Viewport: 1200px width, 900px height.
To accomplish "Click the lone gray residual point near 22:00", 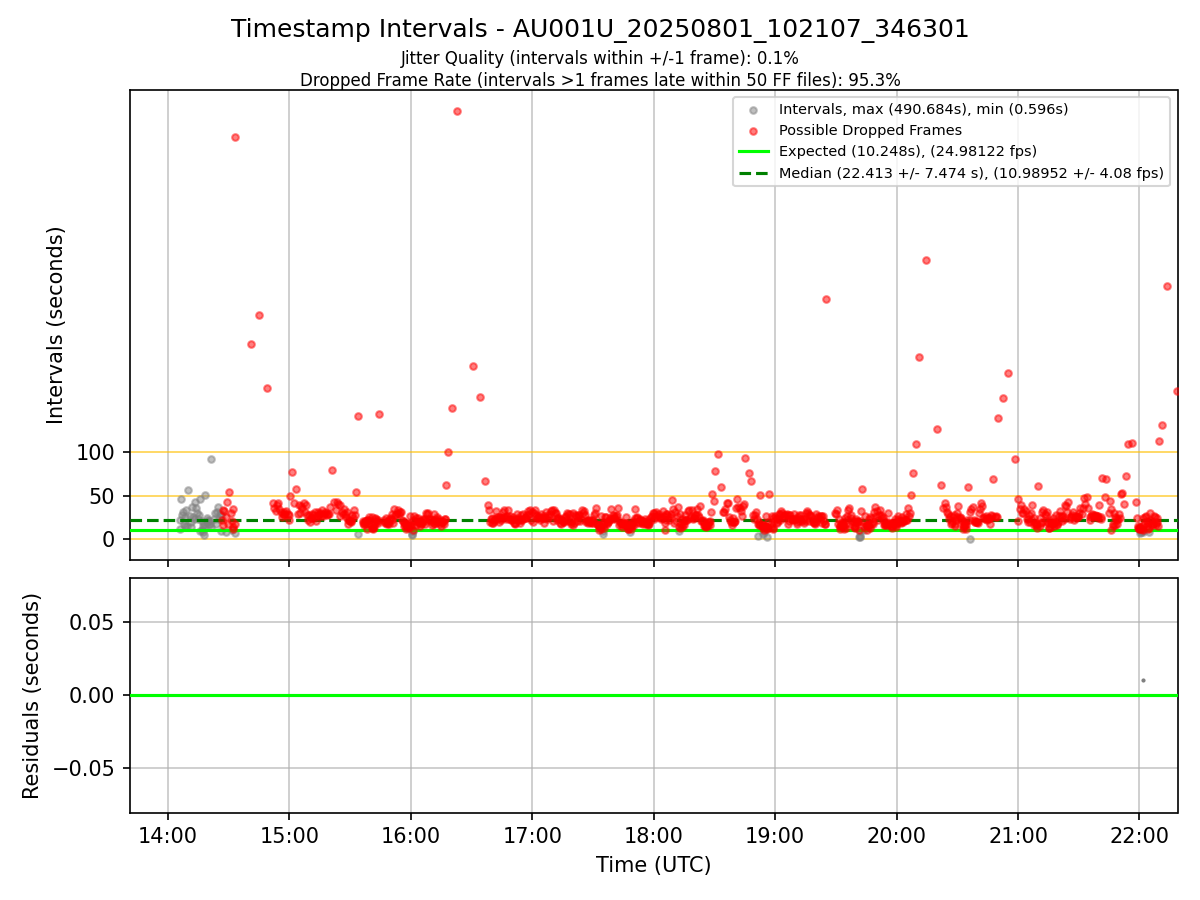I will click(x=1143, y=680).
